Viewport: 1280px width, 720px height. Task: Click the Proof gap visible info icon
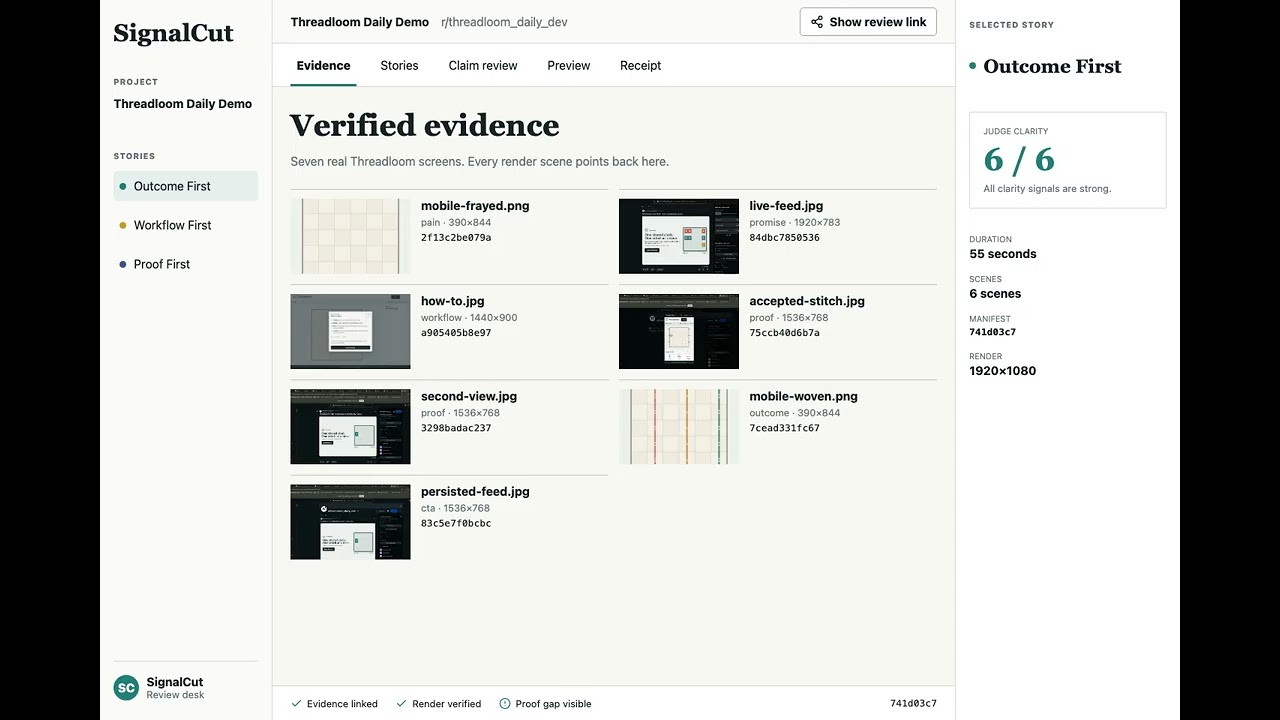505,704
